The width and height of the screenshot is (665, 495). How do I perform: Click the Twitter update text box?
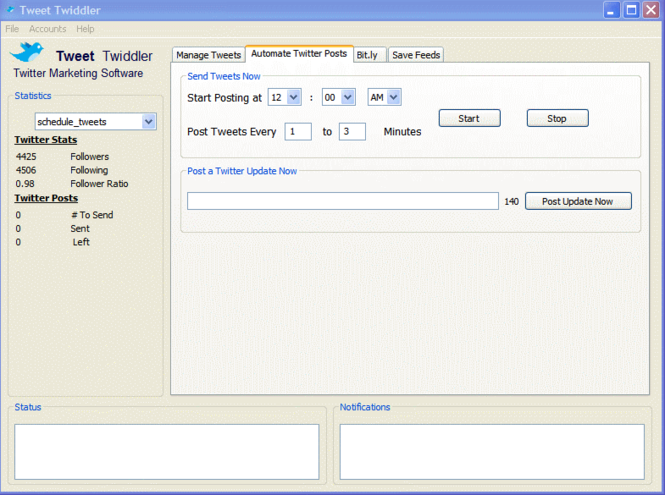[343, 201]
